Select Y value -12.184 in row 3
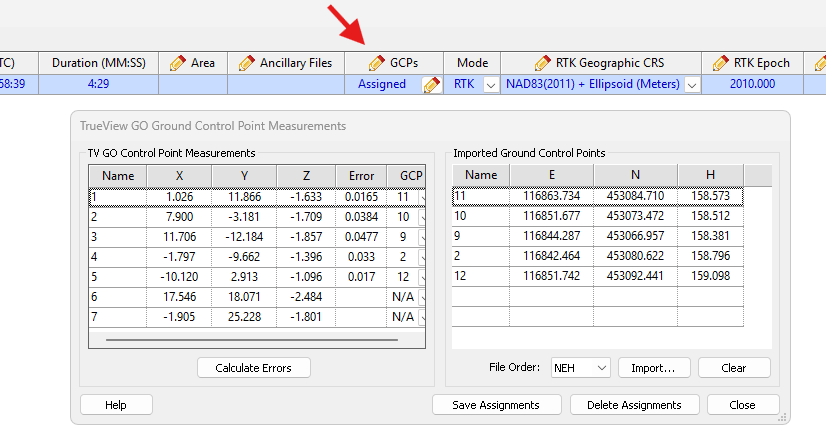 [x=244, y=237]
